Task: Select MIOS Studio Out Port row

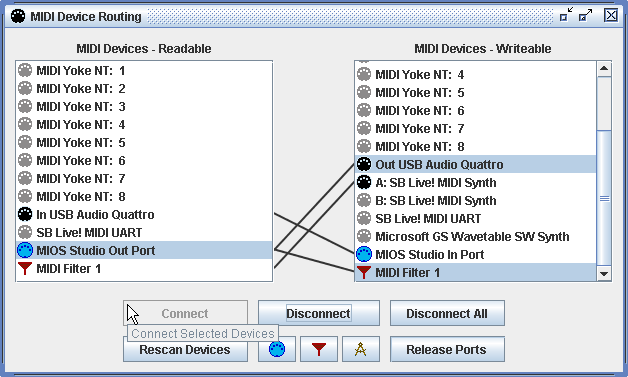Action: pyautogui.click(x=144, y=251)
